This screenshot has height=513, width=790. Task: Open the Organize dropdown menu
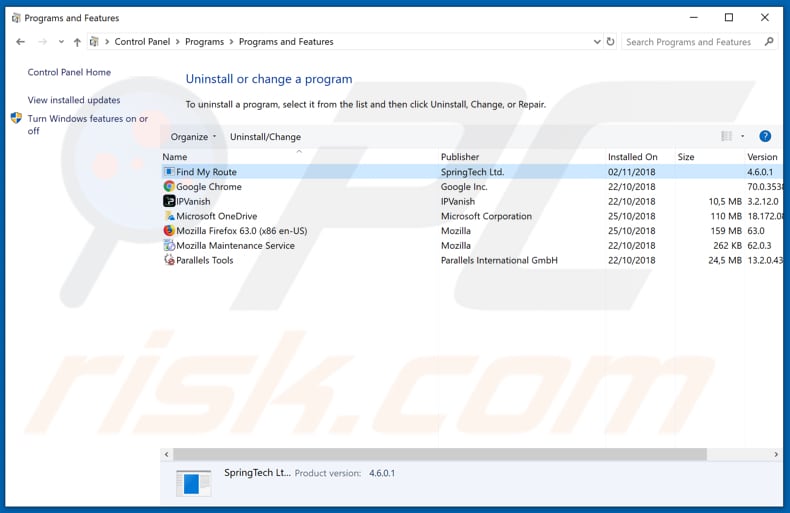[193, 137]
